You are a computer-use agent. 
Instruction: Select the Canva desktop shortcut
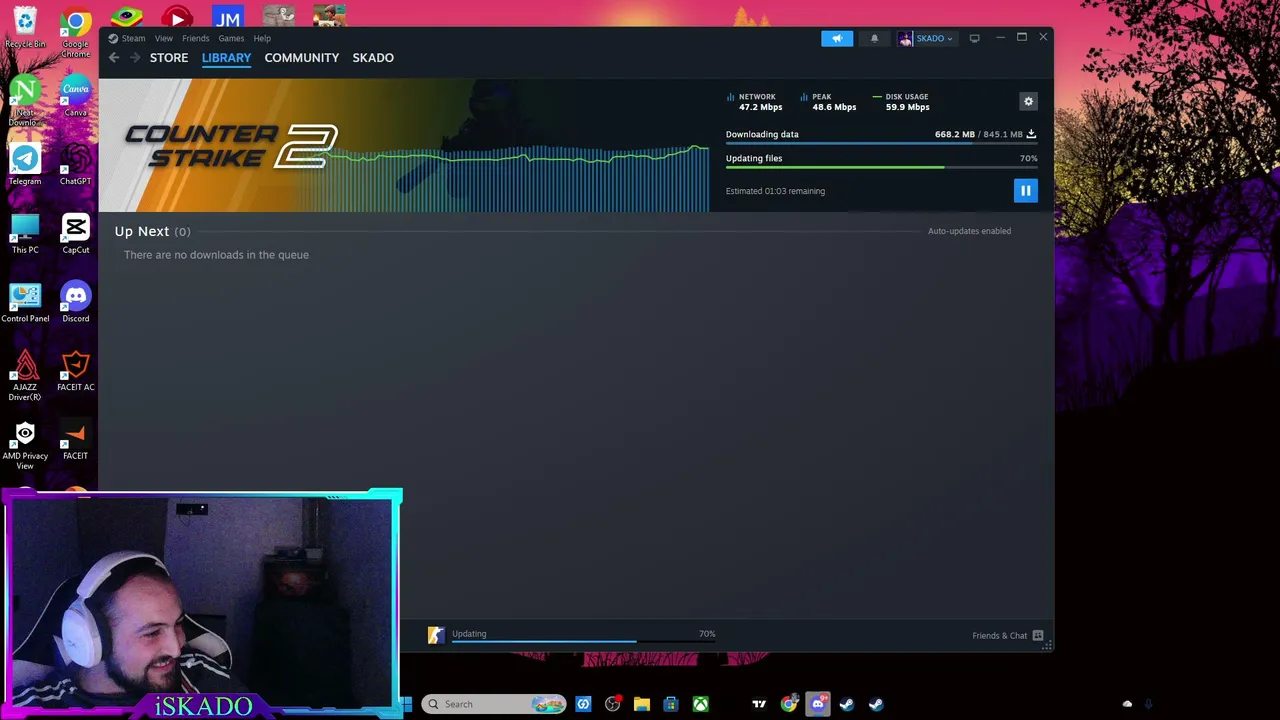pos(75,97)
